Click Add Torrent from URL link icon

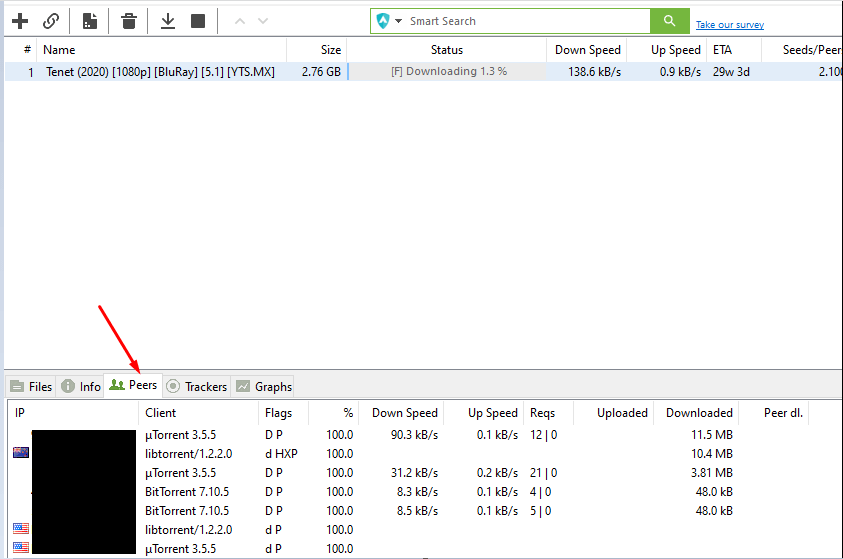tap(51, 21)
